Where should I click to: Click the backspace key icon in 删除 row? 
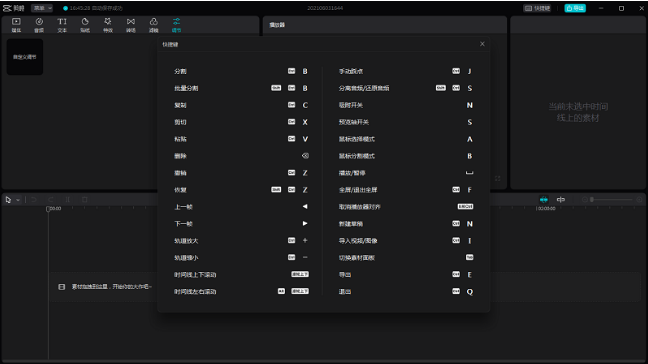pos(305,156)
